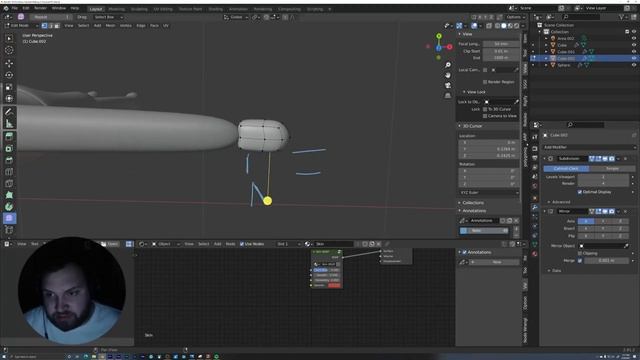
Task: Expand the Data section of Mirror modifier
Action: point(555,271)
